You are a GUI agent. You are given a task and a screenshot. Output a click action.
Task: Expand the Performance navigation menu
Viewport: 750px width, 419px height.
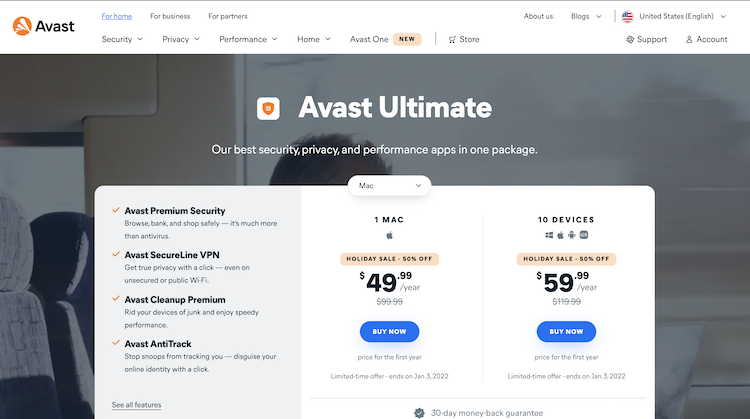[249, 39]
